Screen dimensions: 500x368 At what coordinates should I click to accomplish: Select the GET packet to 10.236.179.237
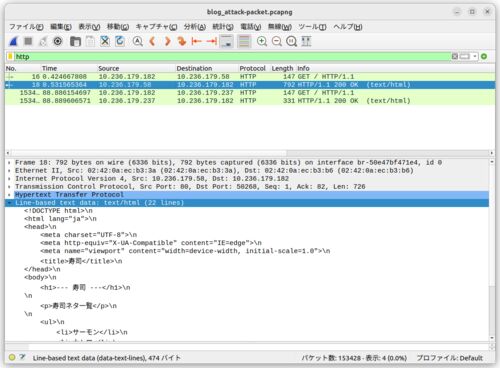250,93
